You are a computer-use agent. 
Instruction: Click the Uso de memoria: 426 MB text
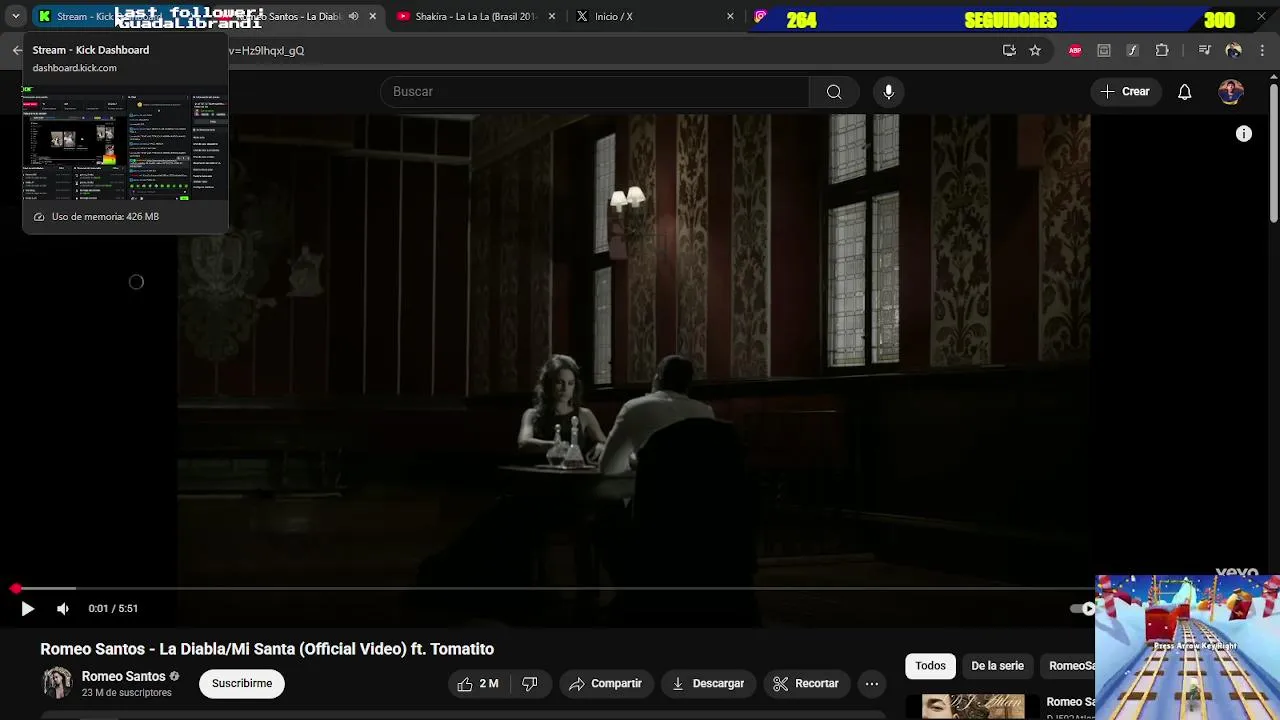[x=105, y=217]
